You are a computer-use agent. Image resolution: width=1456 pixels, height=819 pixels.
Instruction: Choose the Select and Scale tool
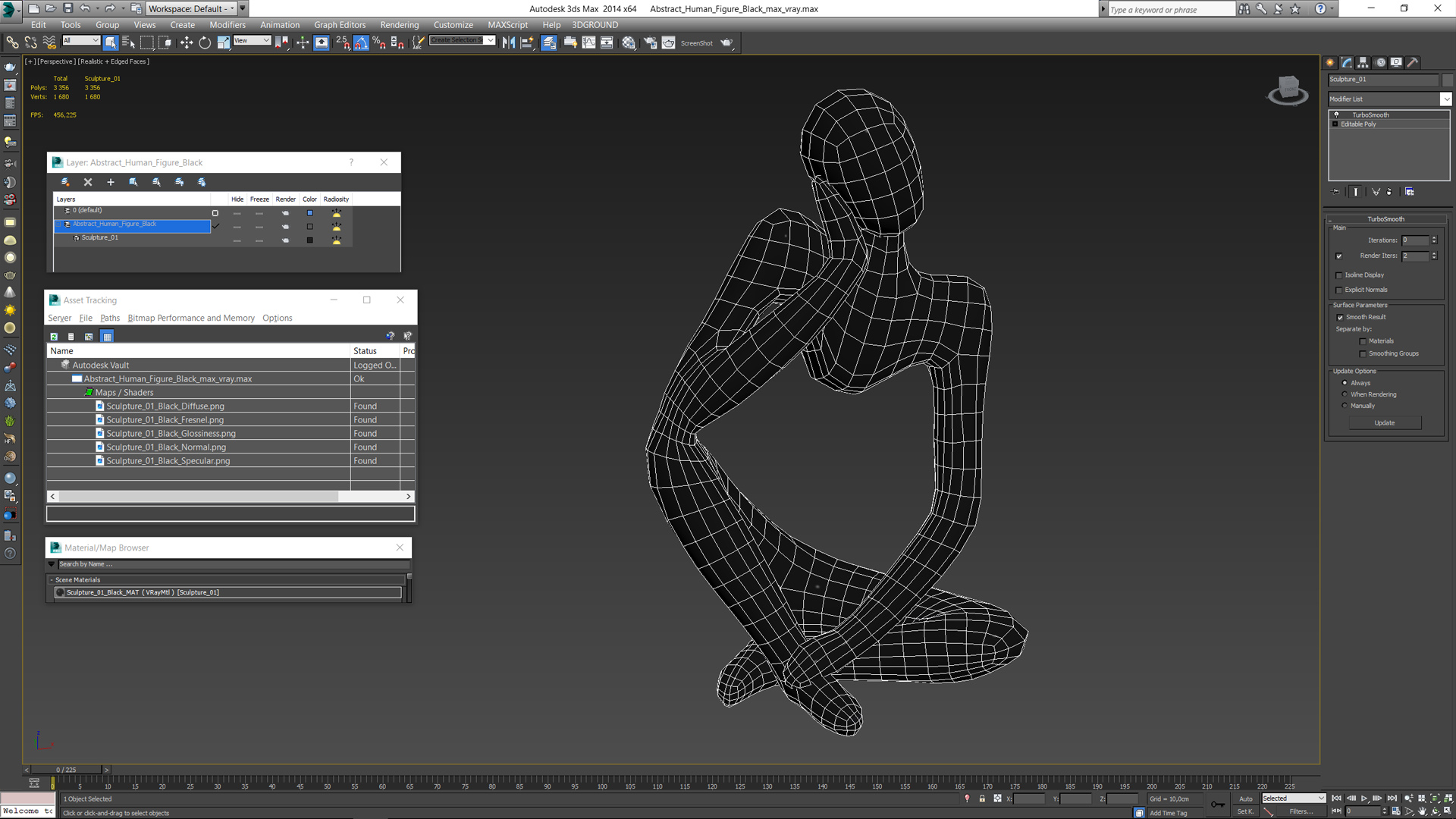click(223, 42)
